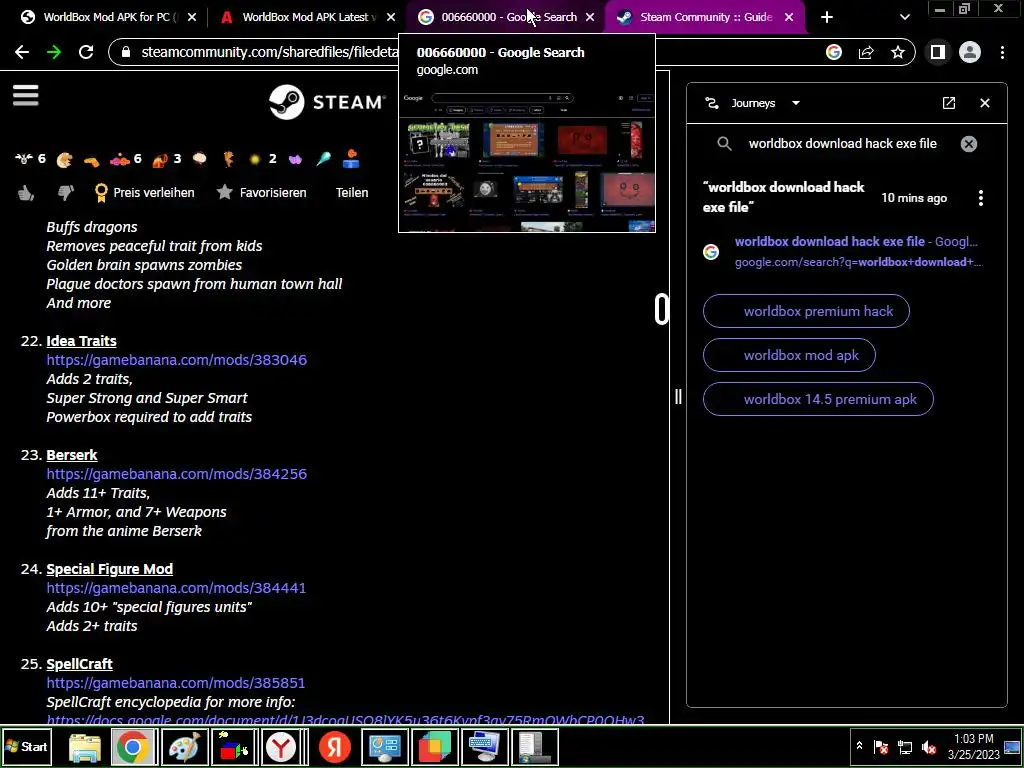1024x768 pixels.
Task: Expand the Journeys side panel dropdown
Action: tap(795, 103)
